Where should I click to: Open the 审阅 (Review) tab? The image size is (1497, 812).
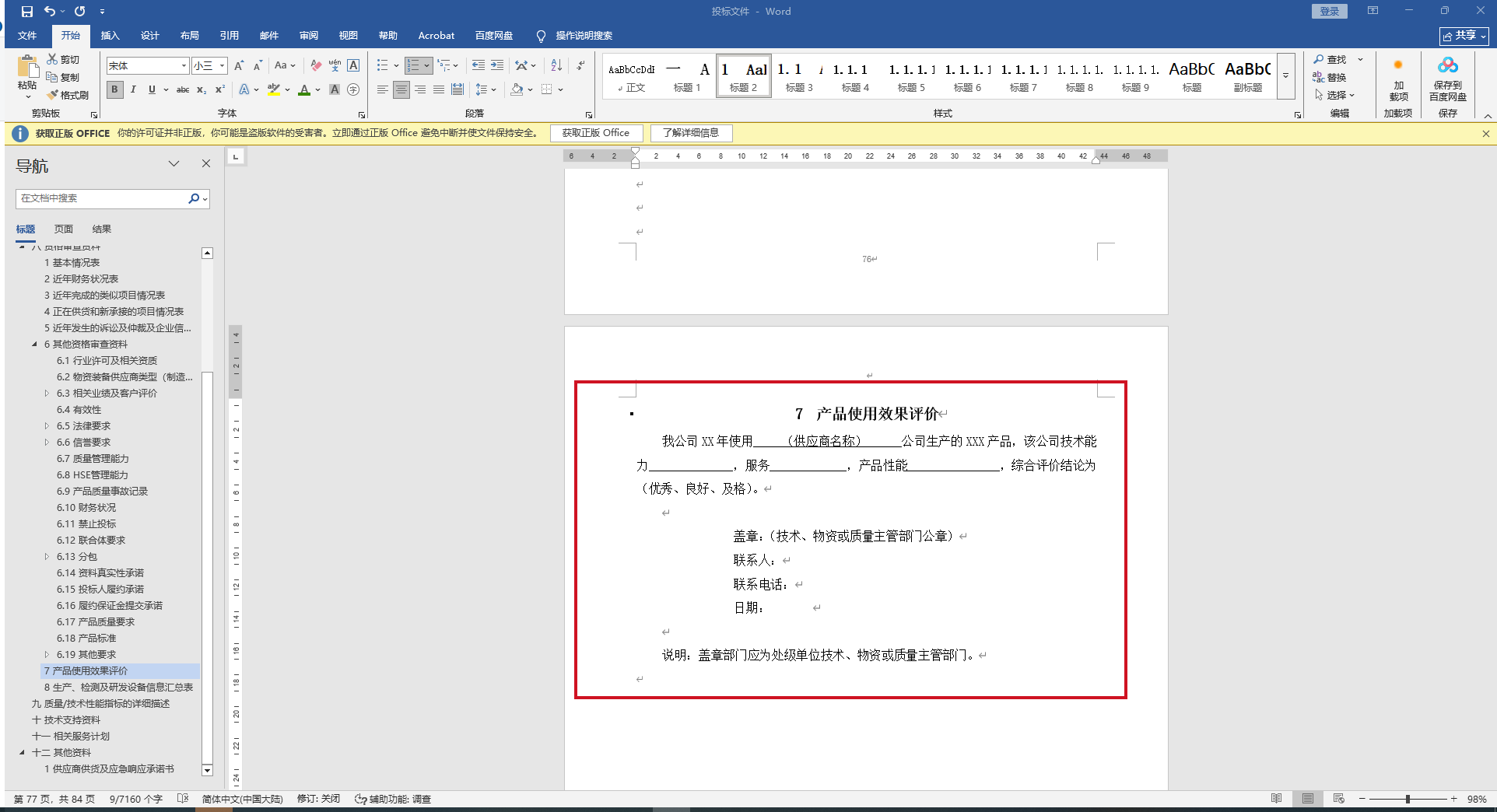tap(309, 36)
